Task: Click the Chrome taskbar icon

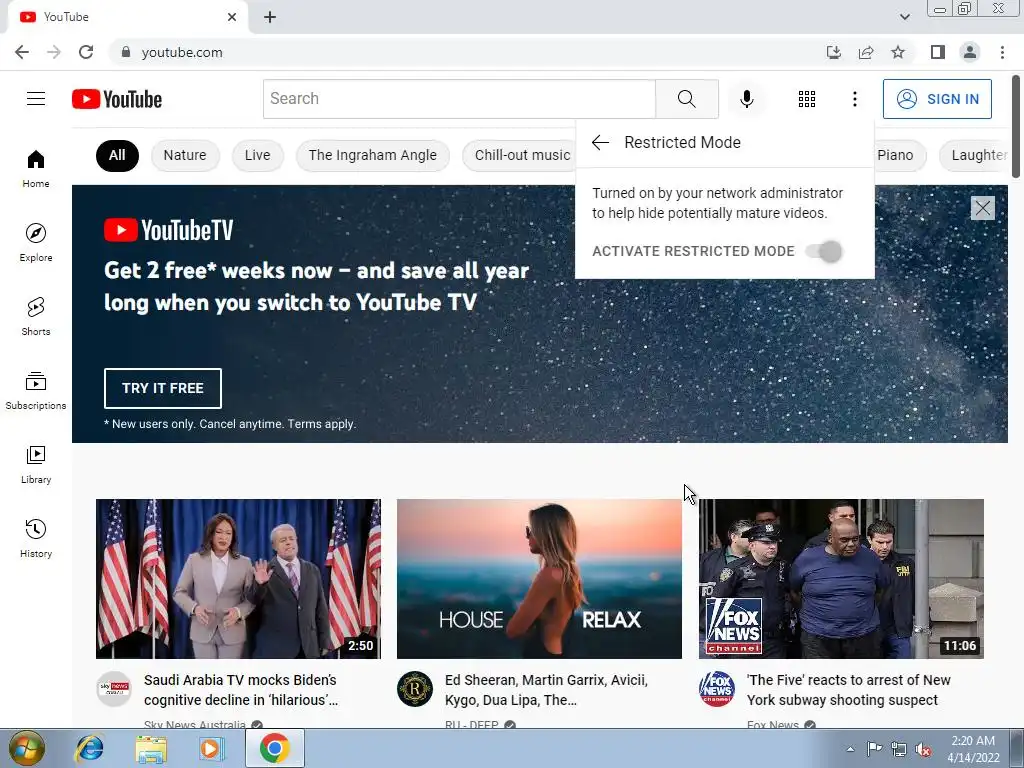Action: point(275,748)
